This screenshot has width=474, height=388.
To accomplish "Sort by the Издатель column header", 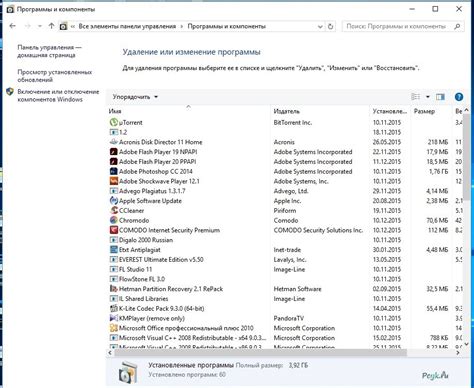I will [x=287, y=111].
